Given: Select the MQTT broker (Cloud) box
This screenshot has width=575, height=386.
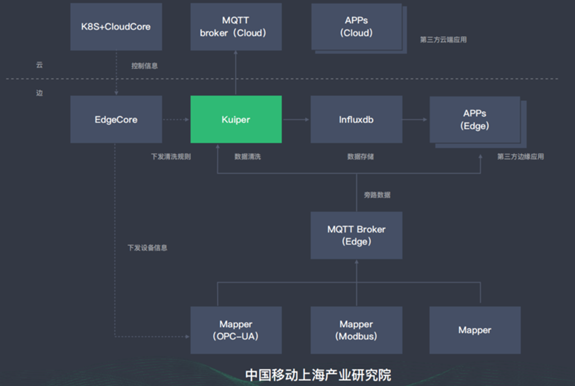Looking at the screenshot, I should click(x=236, y=27).
